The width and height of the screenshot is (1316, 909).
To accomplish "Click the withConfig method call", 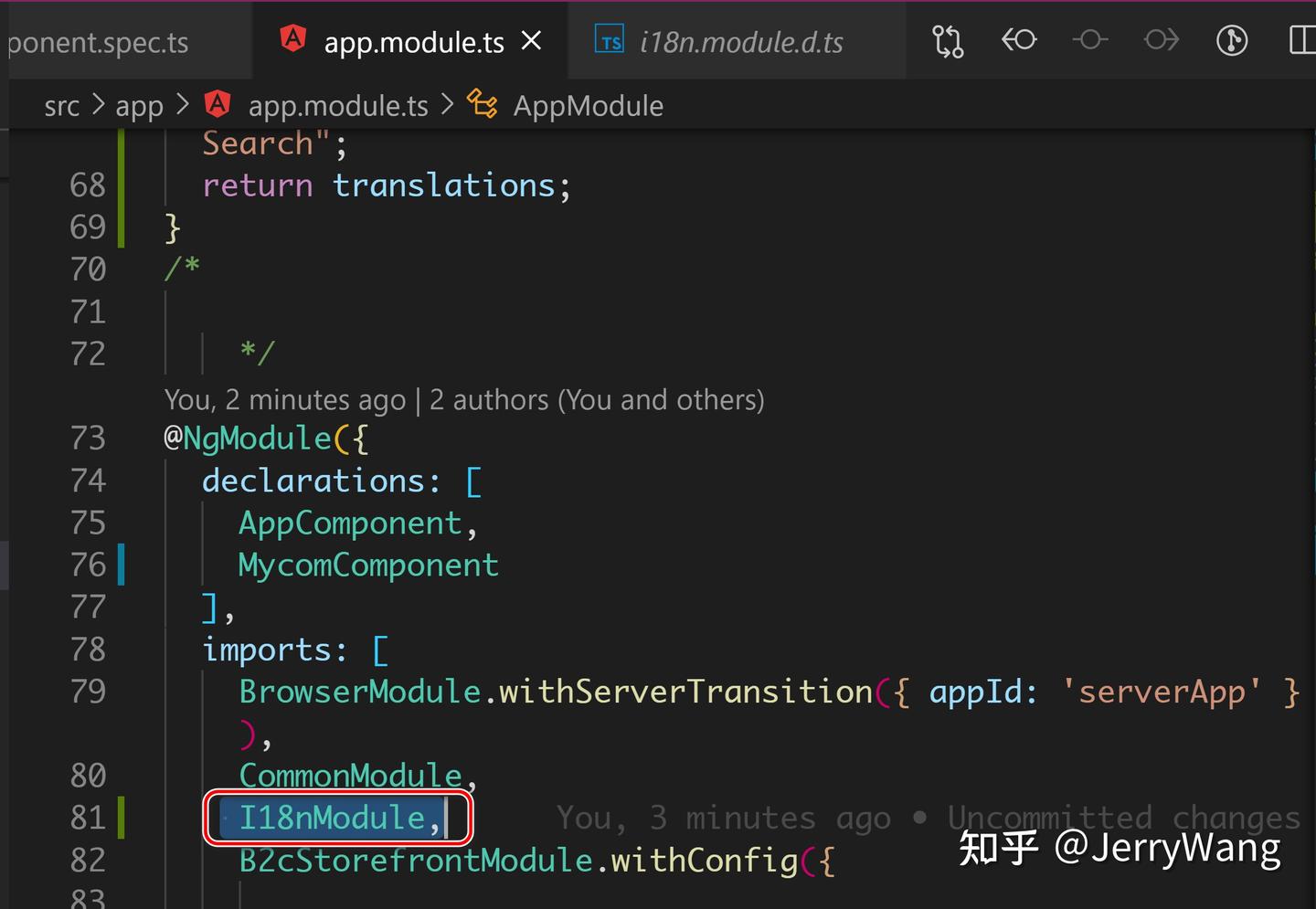I will (705, 861).
